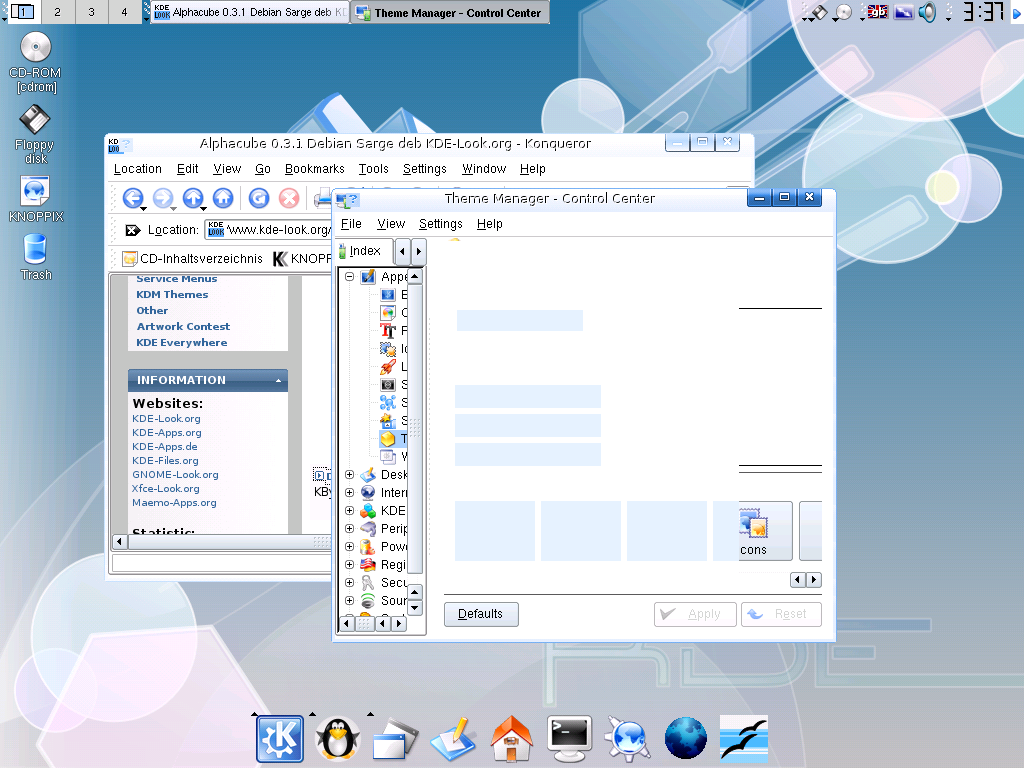Expand the Regional tree node
This screenshot has width=1024, height=768.
pos(349,564)
